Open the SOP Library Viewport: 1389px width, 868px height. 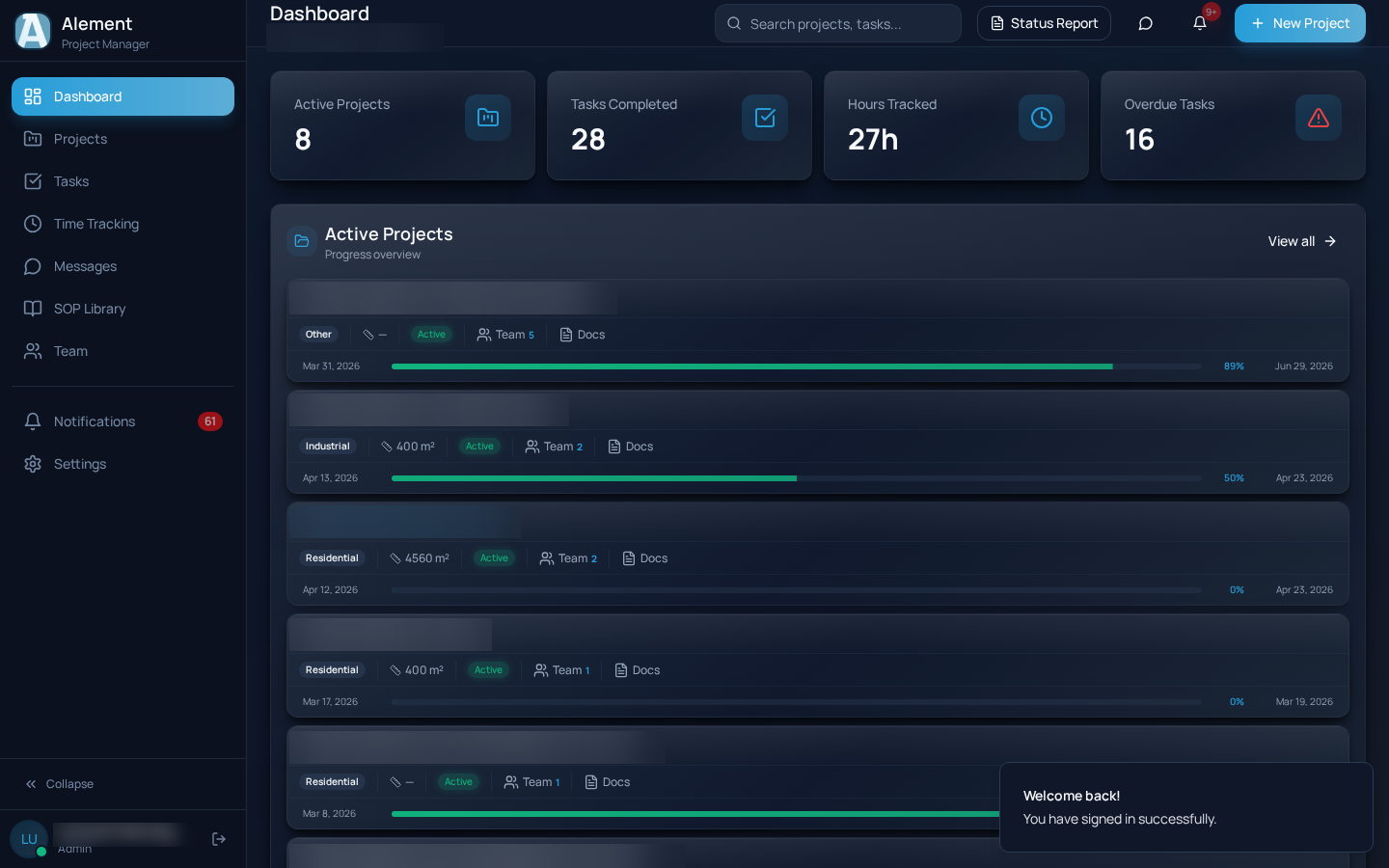(x=123, y=309)
